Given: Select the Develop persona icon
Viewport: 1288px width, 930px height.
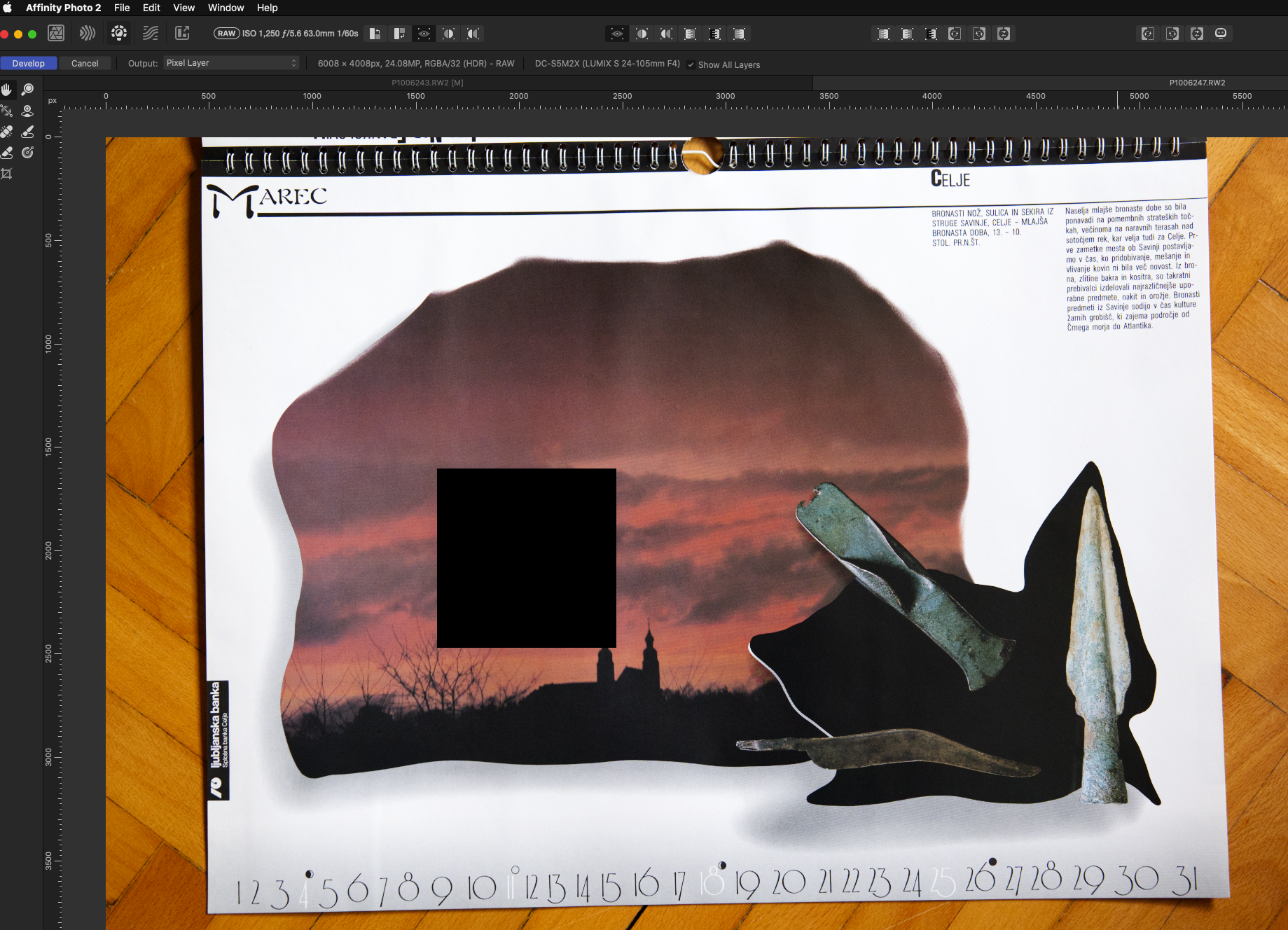Looking at the screenshot, I should (119, 33).
